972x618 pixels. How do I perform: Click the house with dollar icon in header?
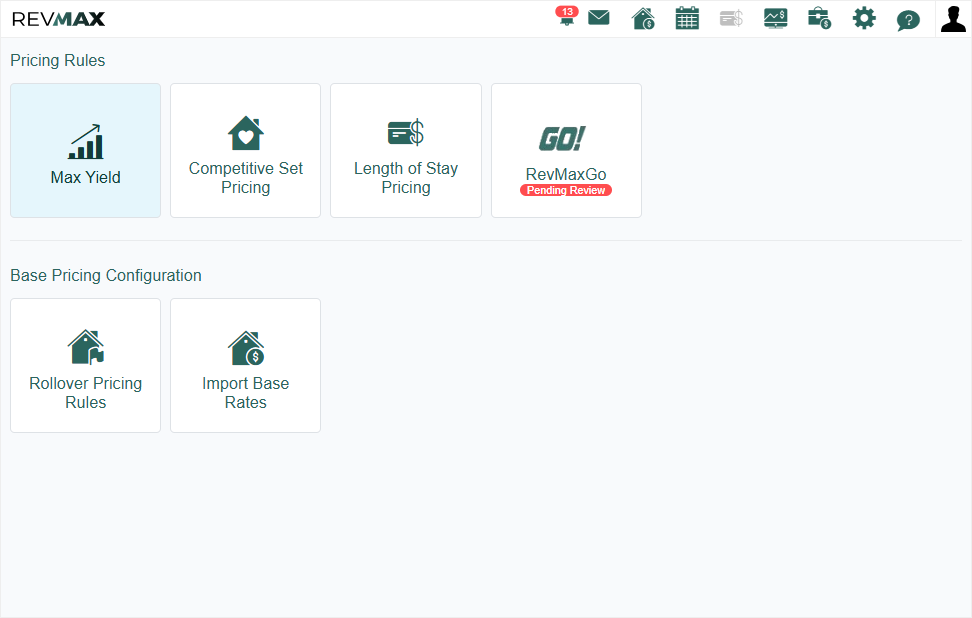point(643,19)
